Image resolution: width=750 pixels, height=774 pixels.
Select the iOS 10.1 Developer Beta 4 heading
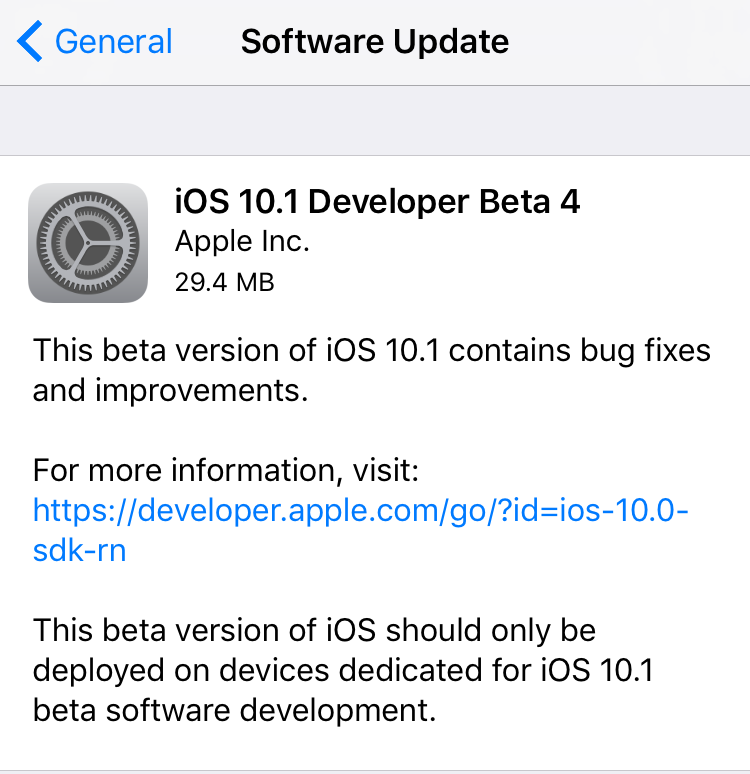click(x=377, y=202)
